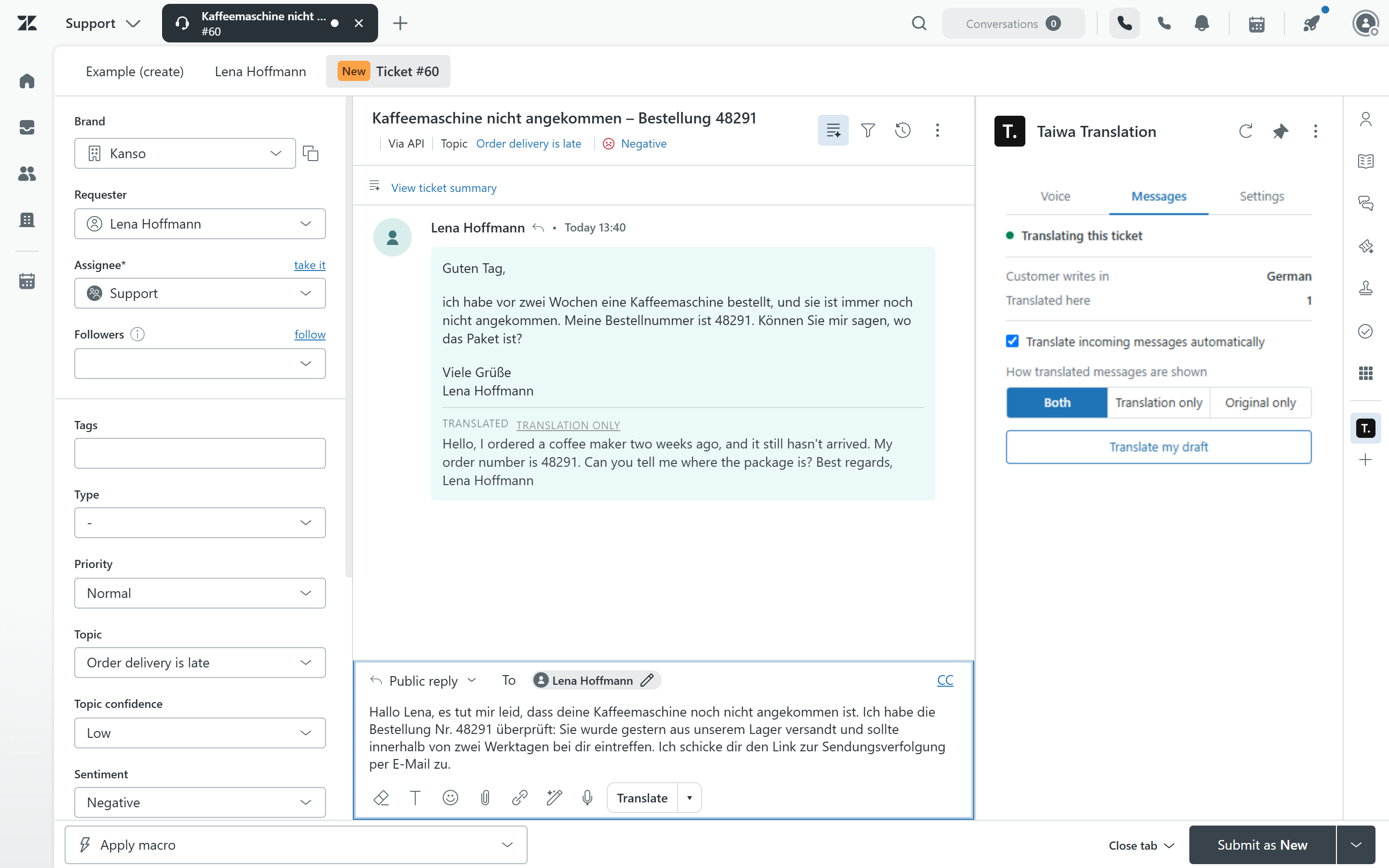This screenshot has height=868, width=1389.
Task: Switch to the Settings tab
Action: point(1262,196)
